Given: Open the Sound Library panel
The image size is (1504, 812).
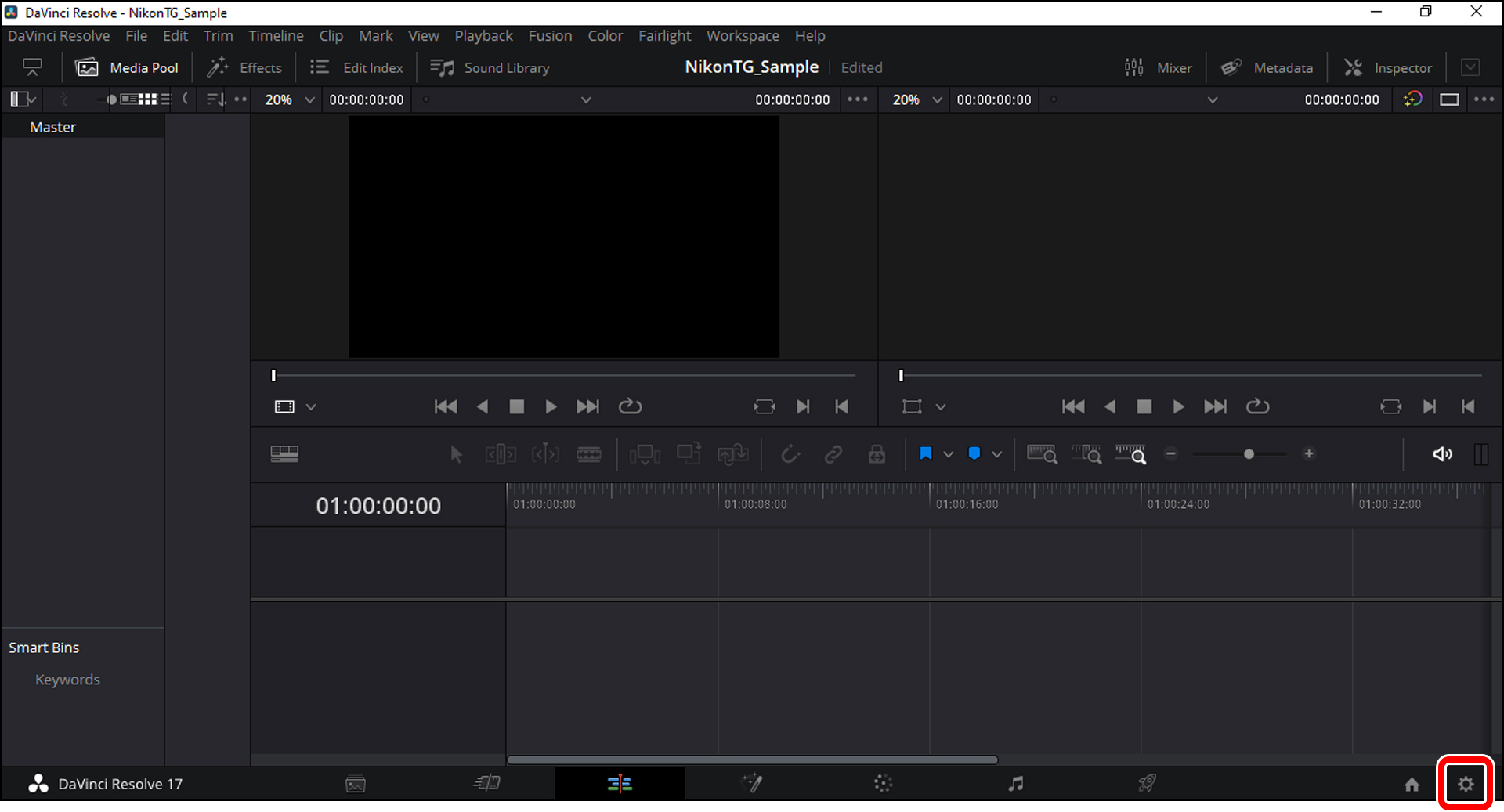Looking at the screenshot, I should point(489,67).
